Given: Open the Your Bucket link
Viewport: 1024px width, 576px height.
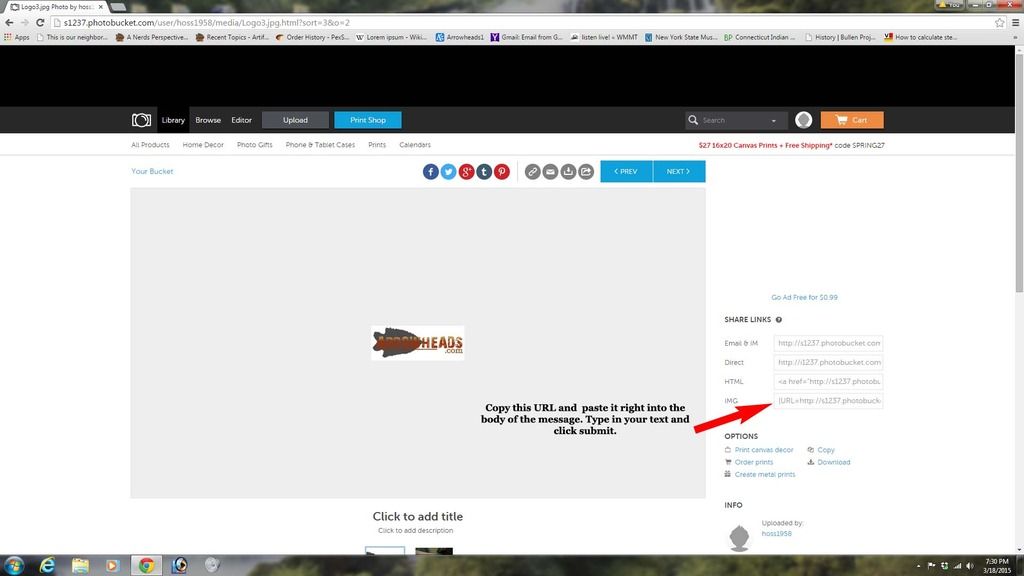Looking at the screenshot, I should (x=152, y=172).
